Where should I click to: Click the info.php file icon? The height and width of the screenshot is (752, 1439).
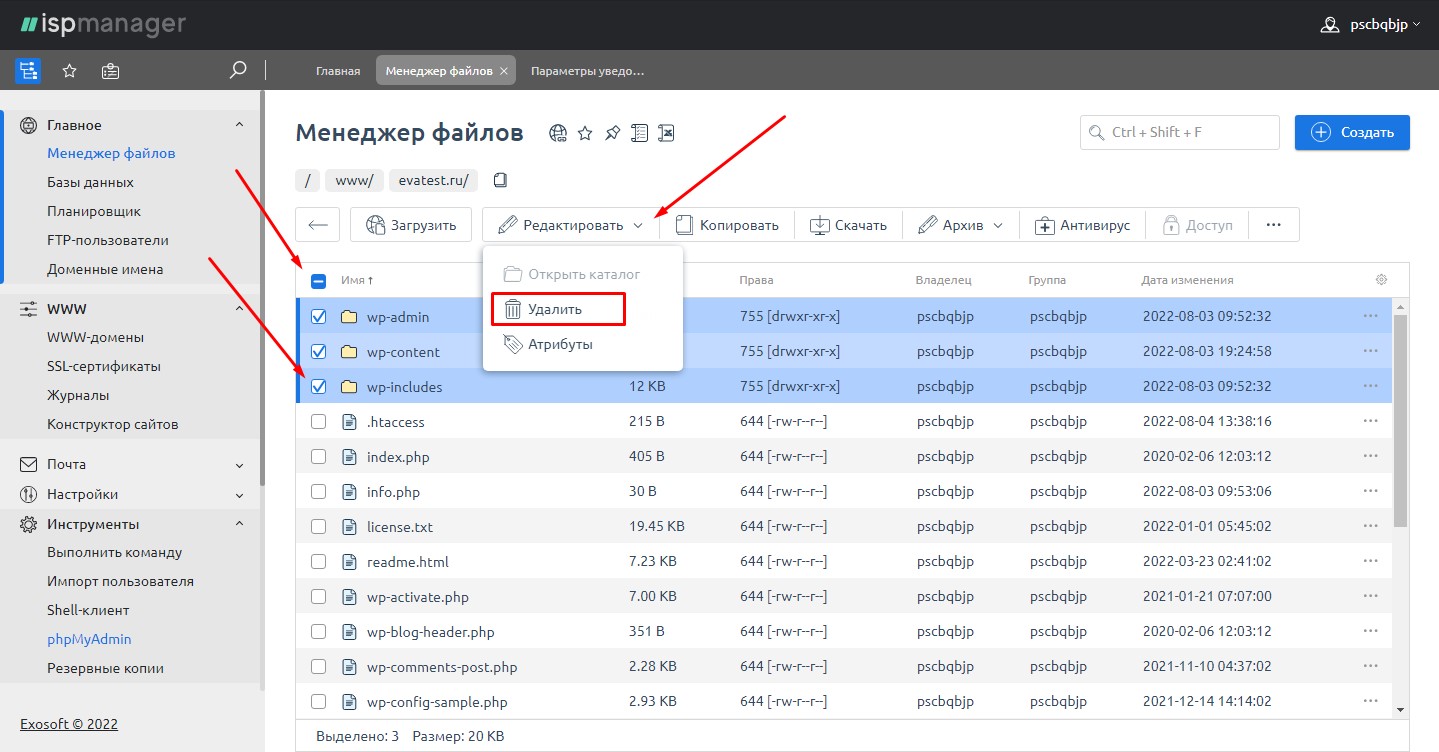pos(349,492)
